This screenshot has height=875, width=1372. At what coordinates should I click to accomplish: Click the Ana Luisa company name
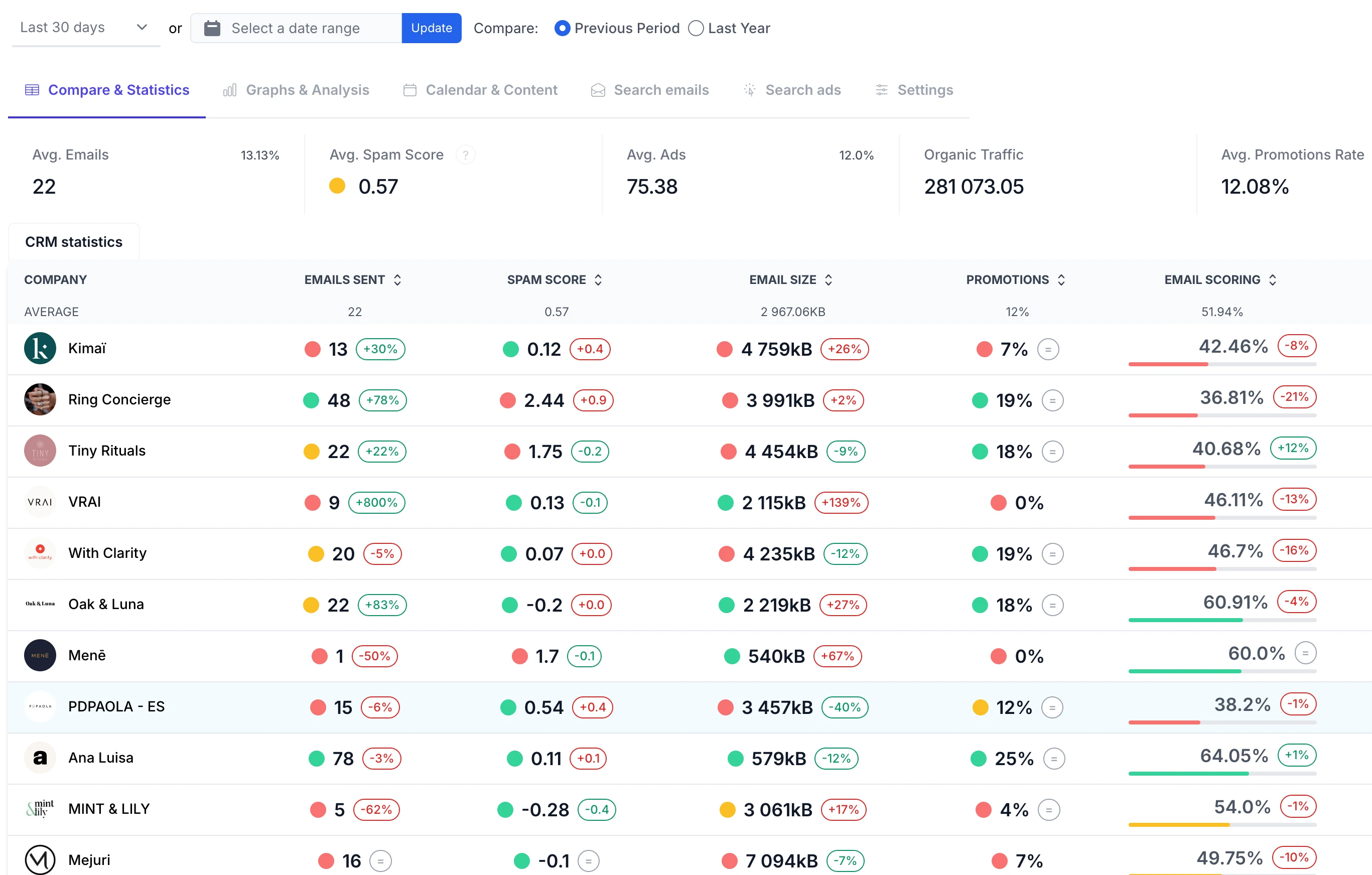tap(101, 758)
